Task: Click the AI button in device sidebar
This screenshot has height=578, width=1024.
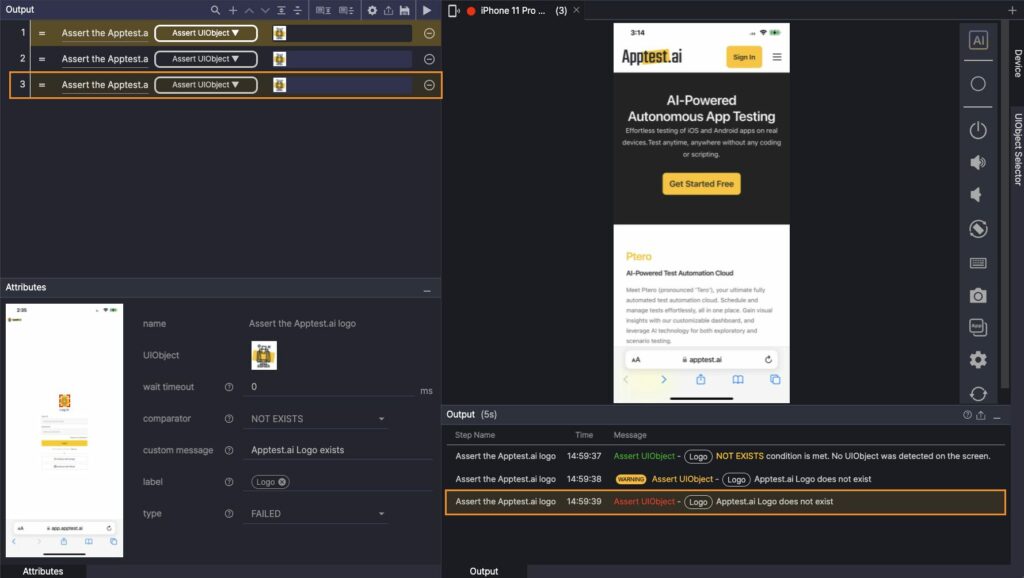Action: [x=978, y=40]
